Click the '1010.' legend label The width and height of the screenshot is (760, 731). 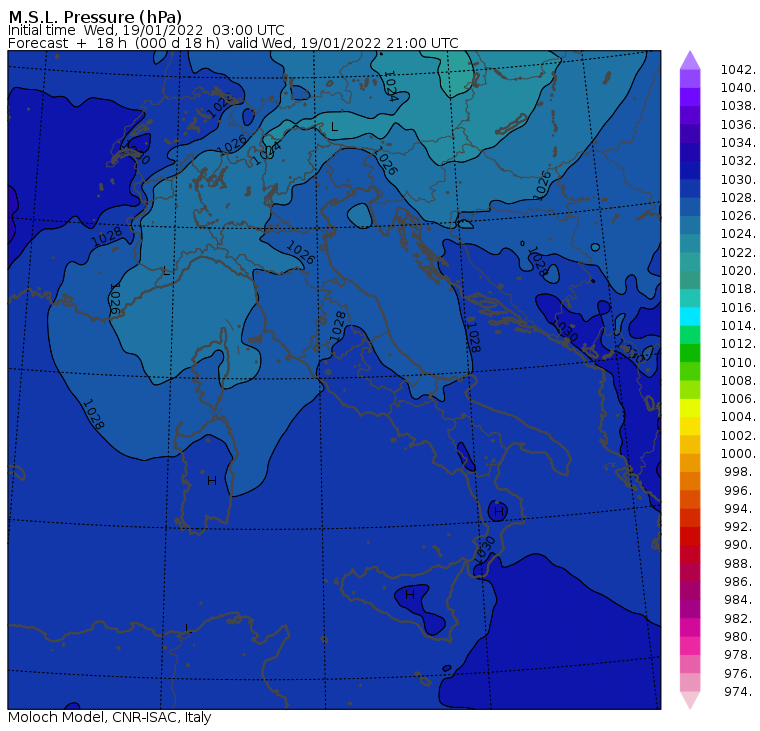(738, 363)
